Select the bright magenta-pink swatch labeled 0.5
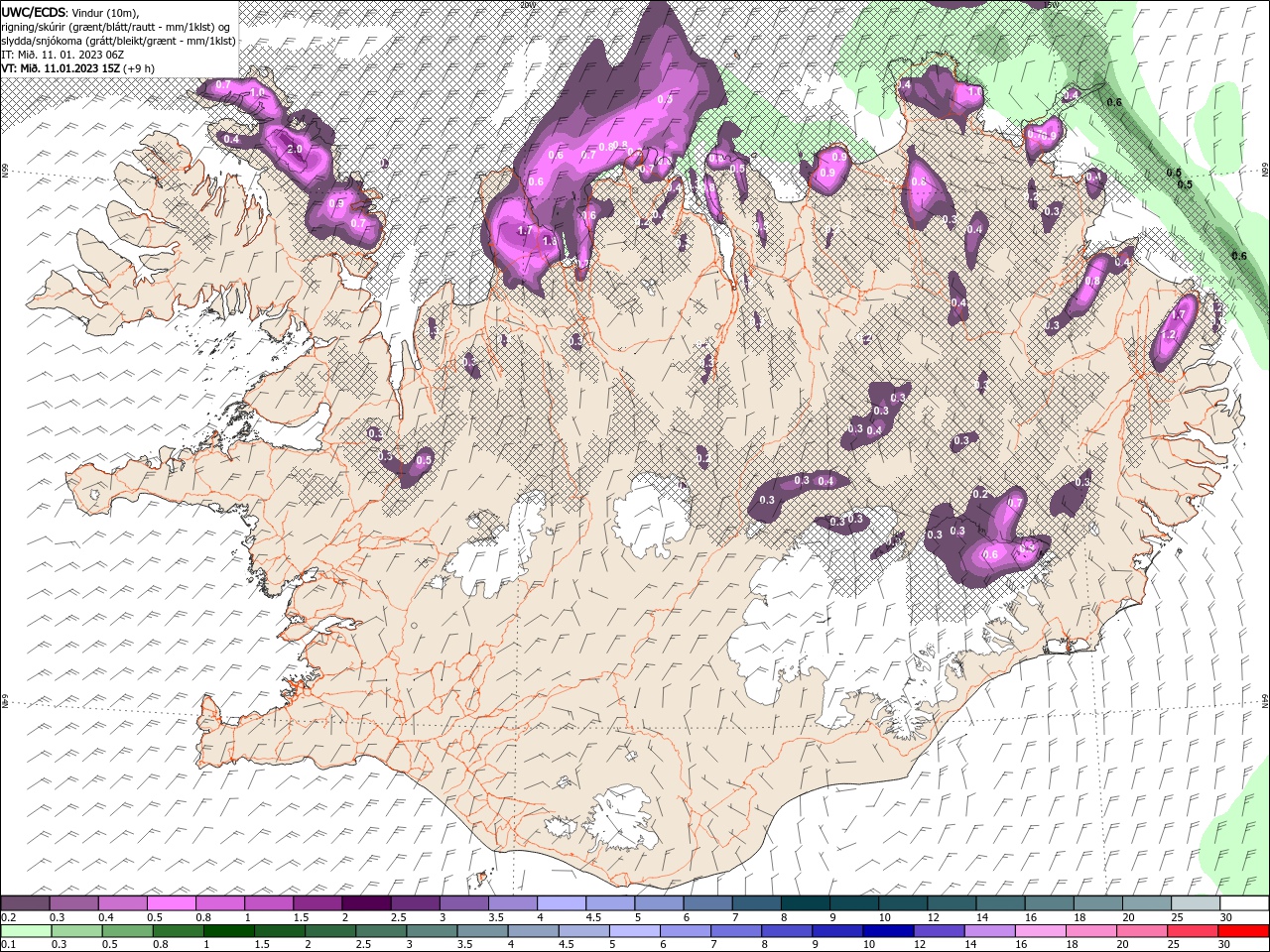 (x=172, y=903)
